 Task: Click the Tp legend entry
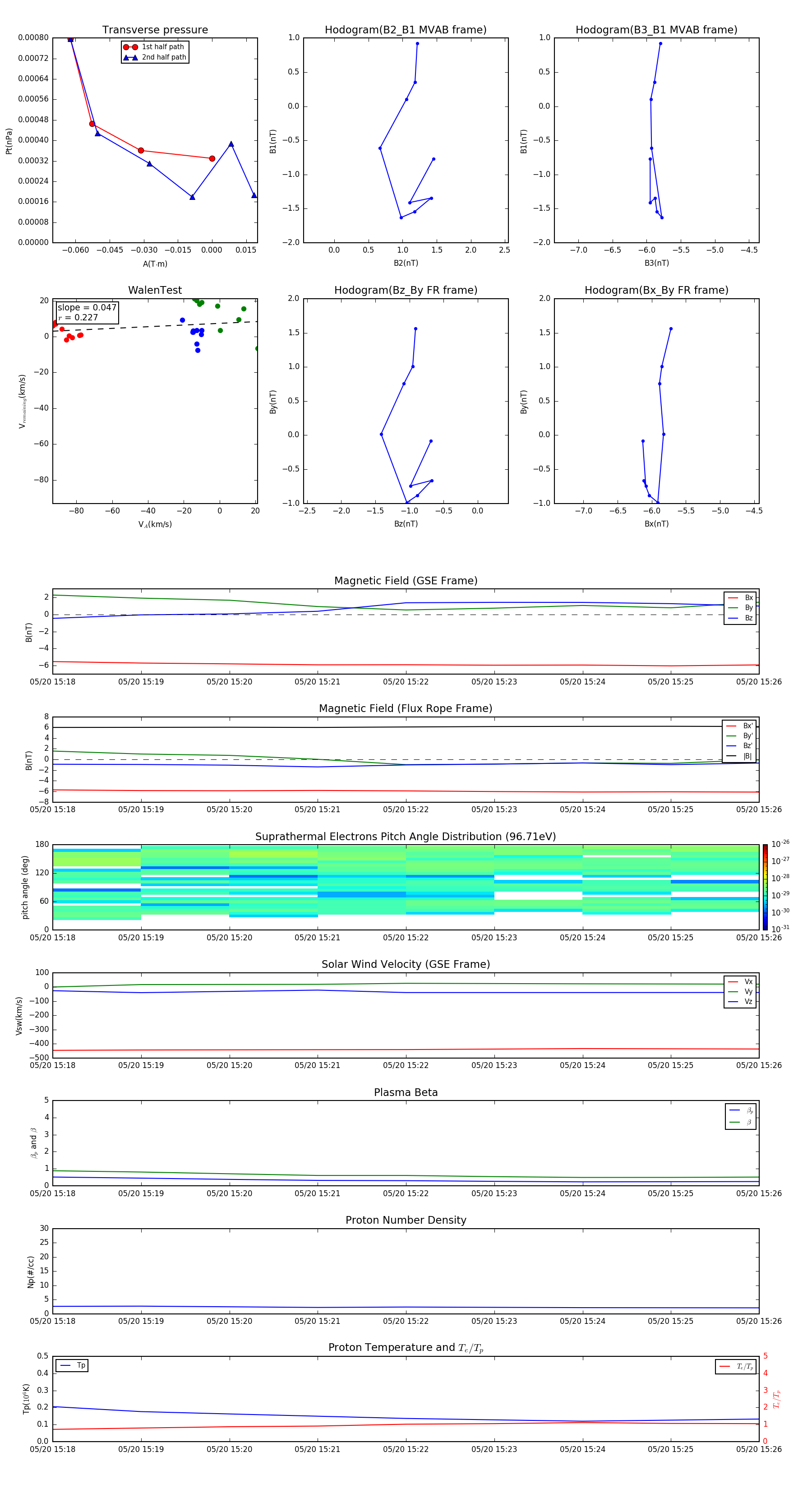[72, 1366]
